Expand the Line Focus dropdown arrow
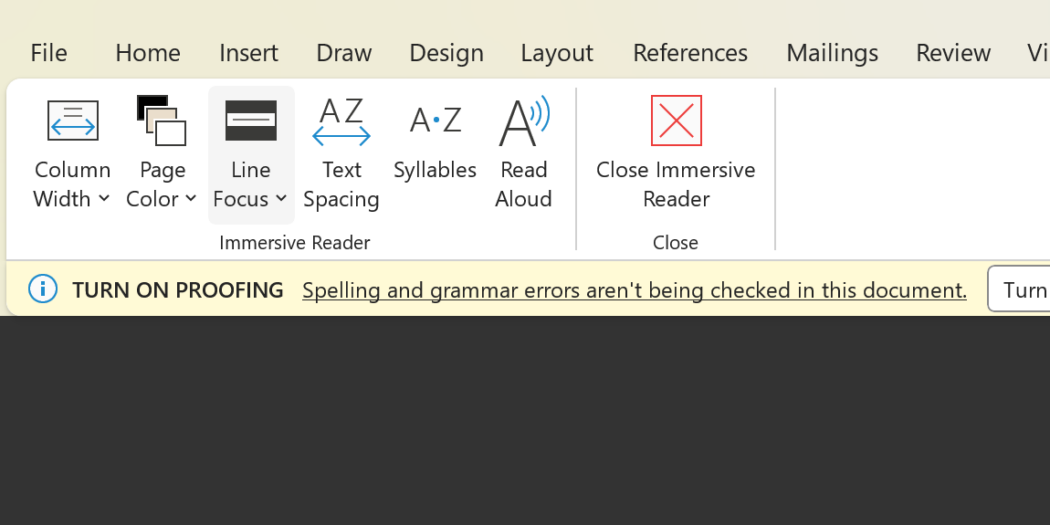 point(281,199)
